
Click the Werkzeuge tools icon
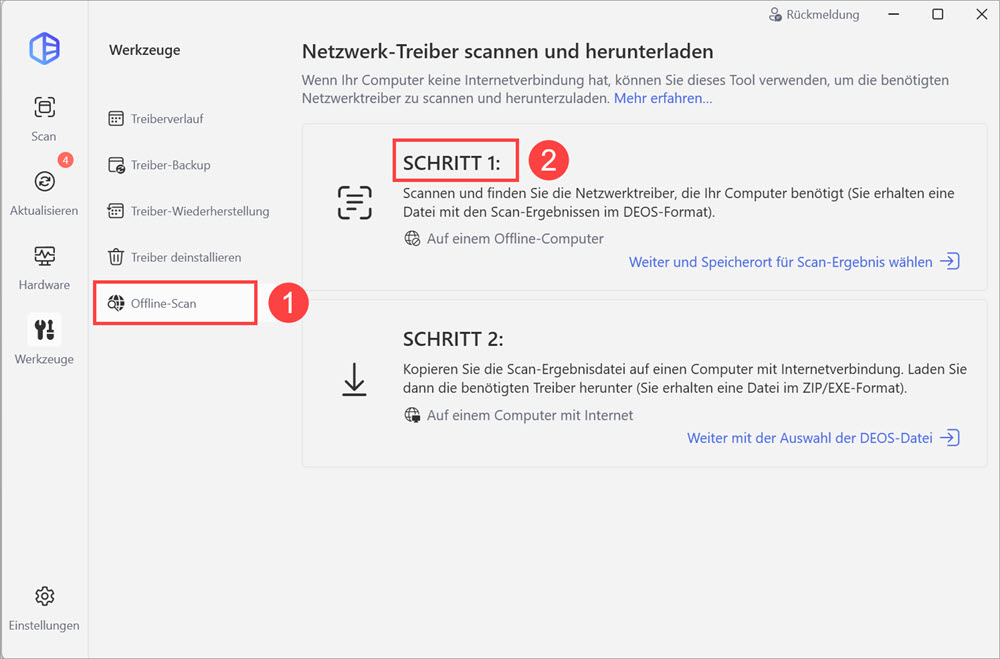44,330
